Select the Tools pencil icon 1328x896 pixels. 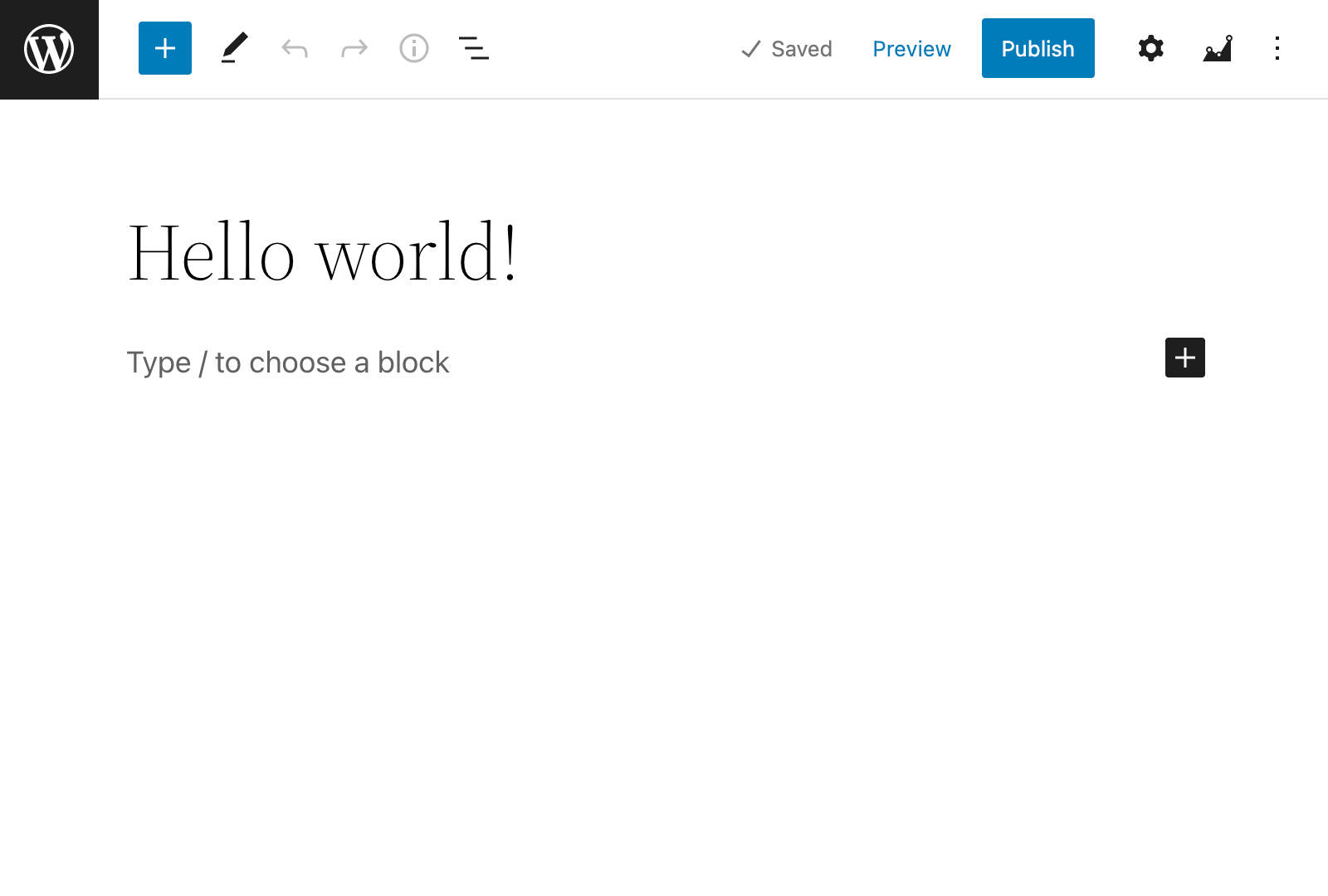[x=235, y=48]
